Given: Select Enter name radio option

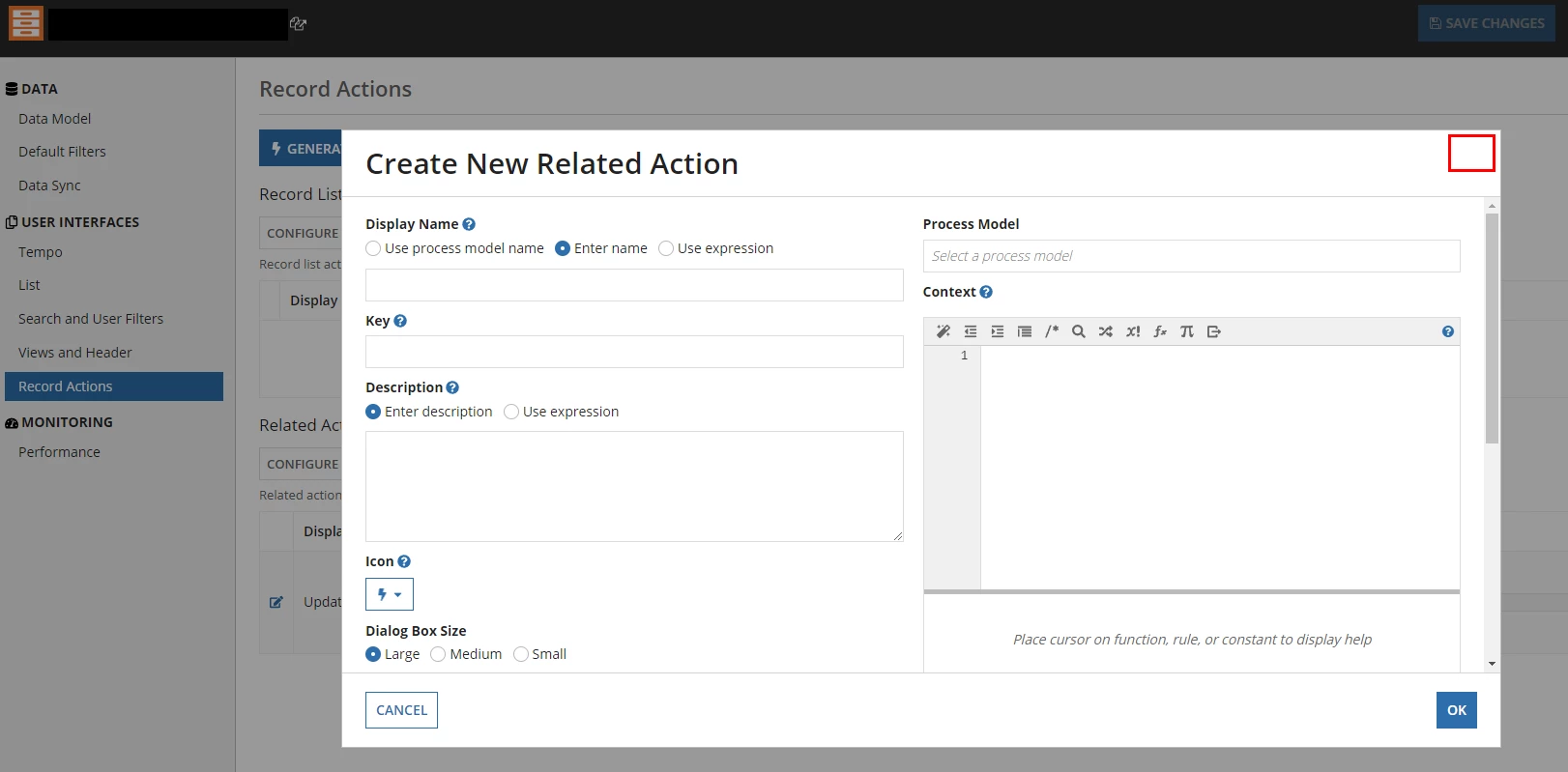Looking at the screenshot, I should click(563, 248).
